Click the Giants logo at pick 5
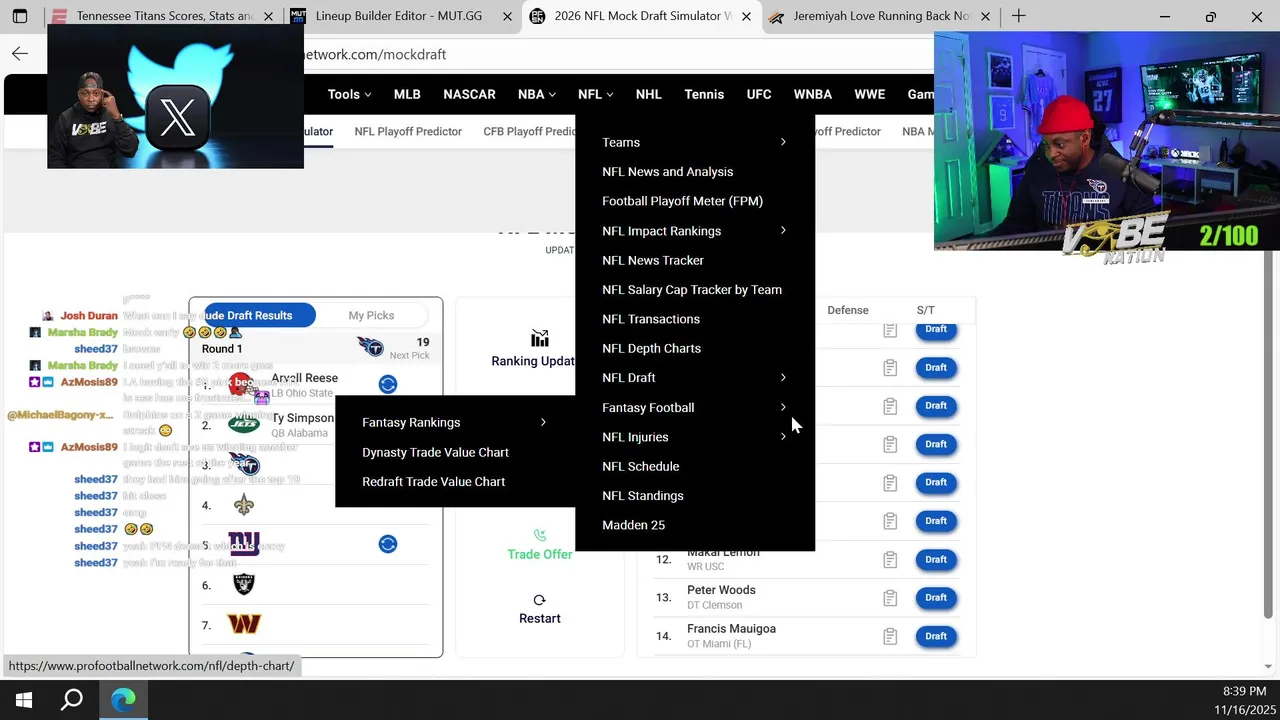The image size is (1280, 720). point(244,544)
